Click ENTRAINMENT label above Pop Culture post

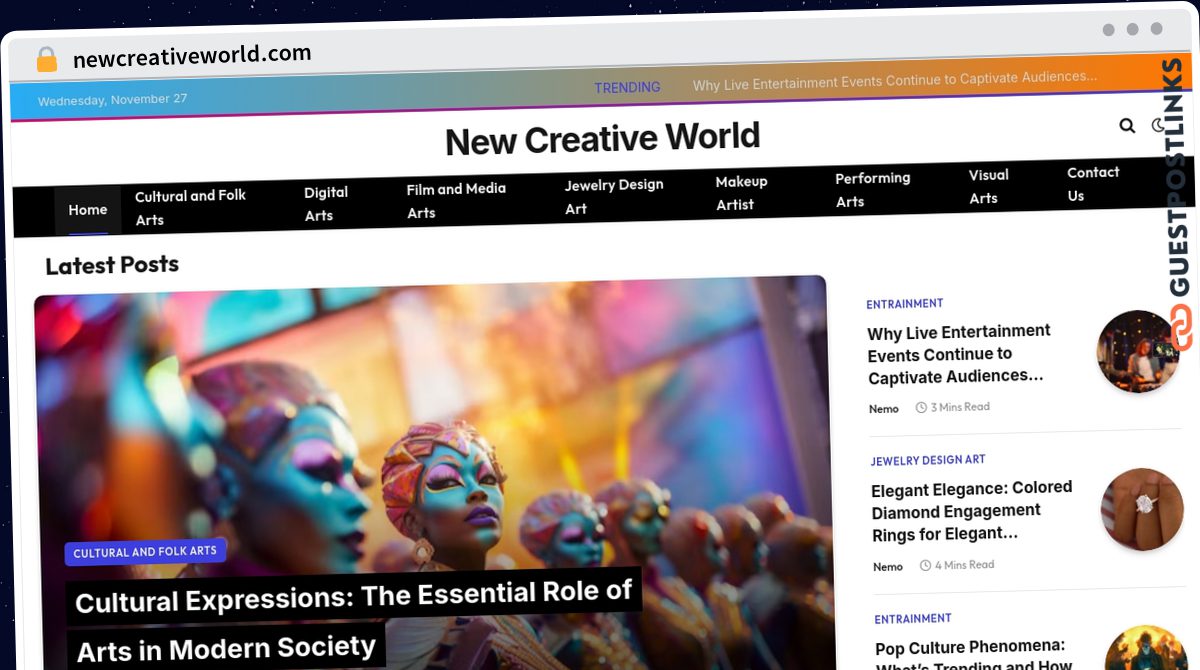pyautogui.click(x=912, y=619)
